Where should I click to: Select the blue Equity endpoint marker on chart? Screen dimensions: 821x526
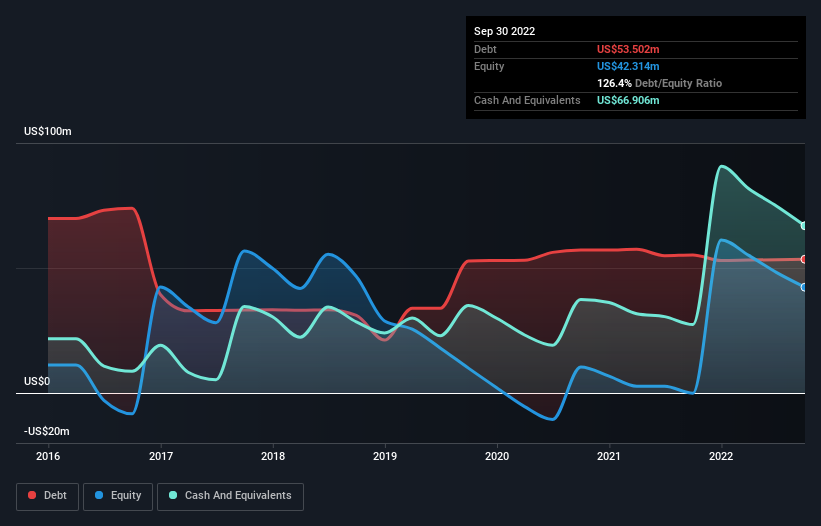pos(804,287)
